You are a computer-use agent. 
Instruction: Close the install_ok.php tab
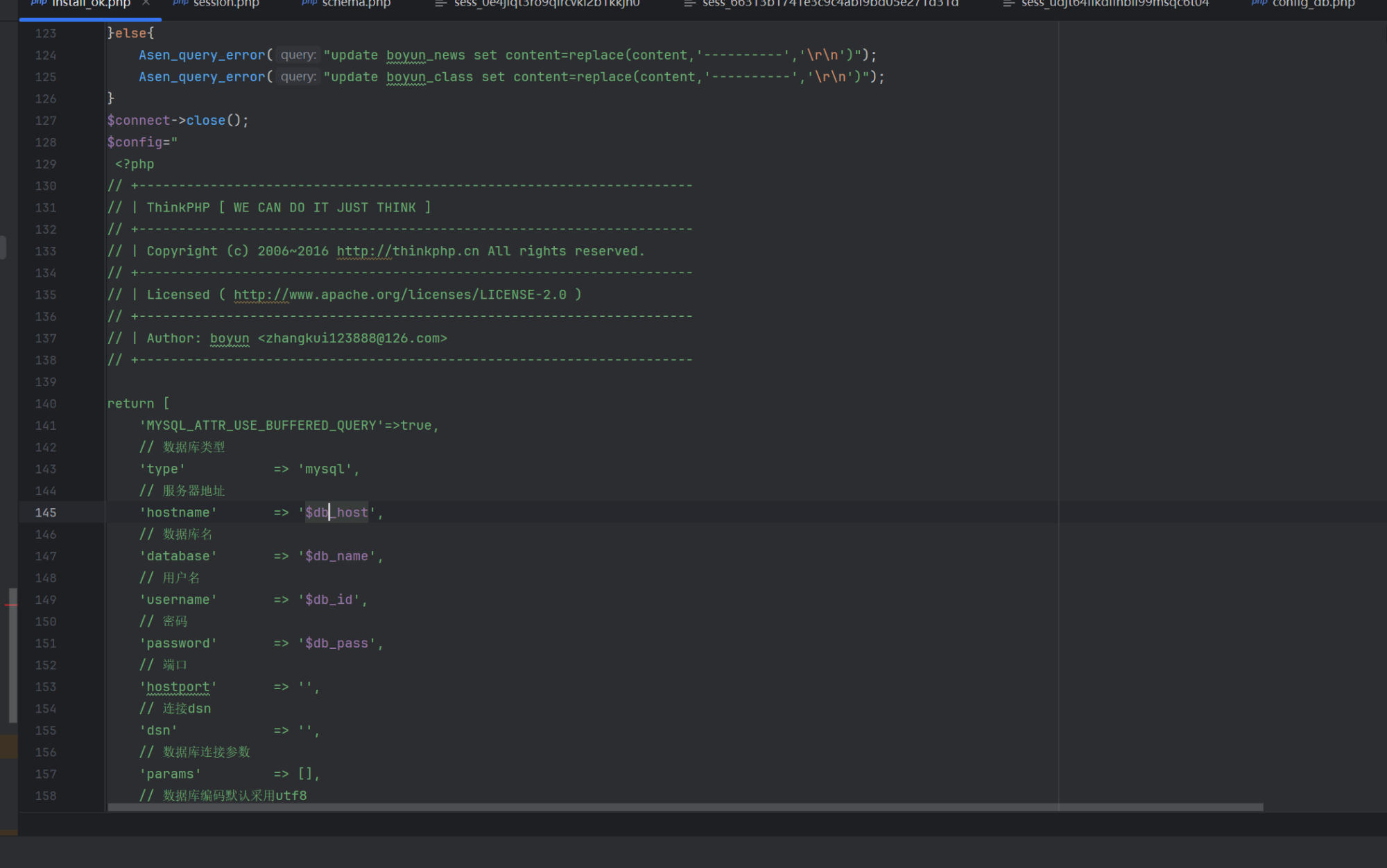[146, 3]
